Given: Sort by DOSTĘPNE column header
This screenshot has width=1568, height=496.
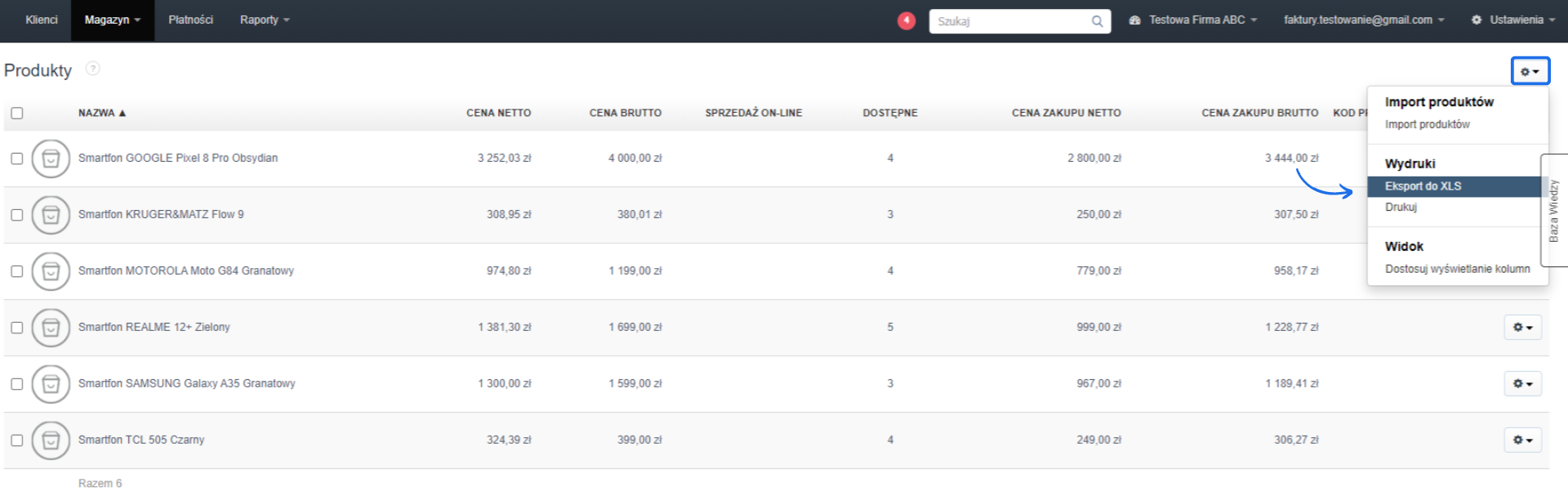Looking at the screenshot, I should coord(890,113).
